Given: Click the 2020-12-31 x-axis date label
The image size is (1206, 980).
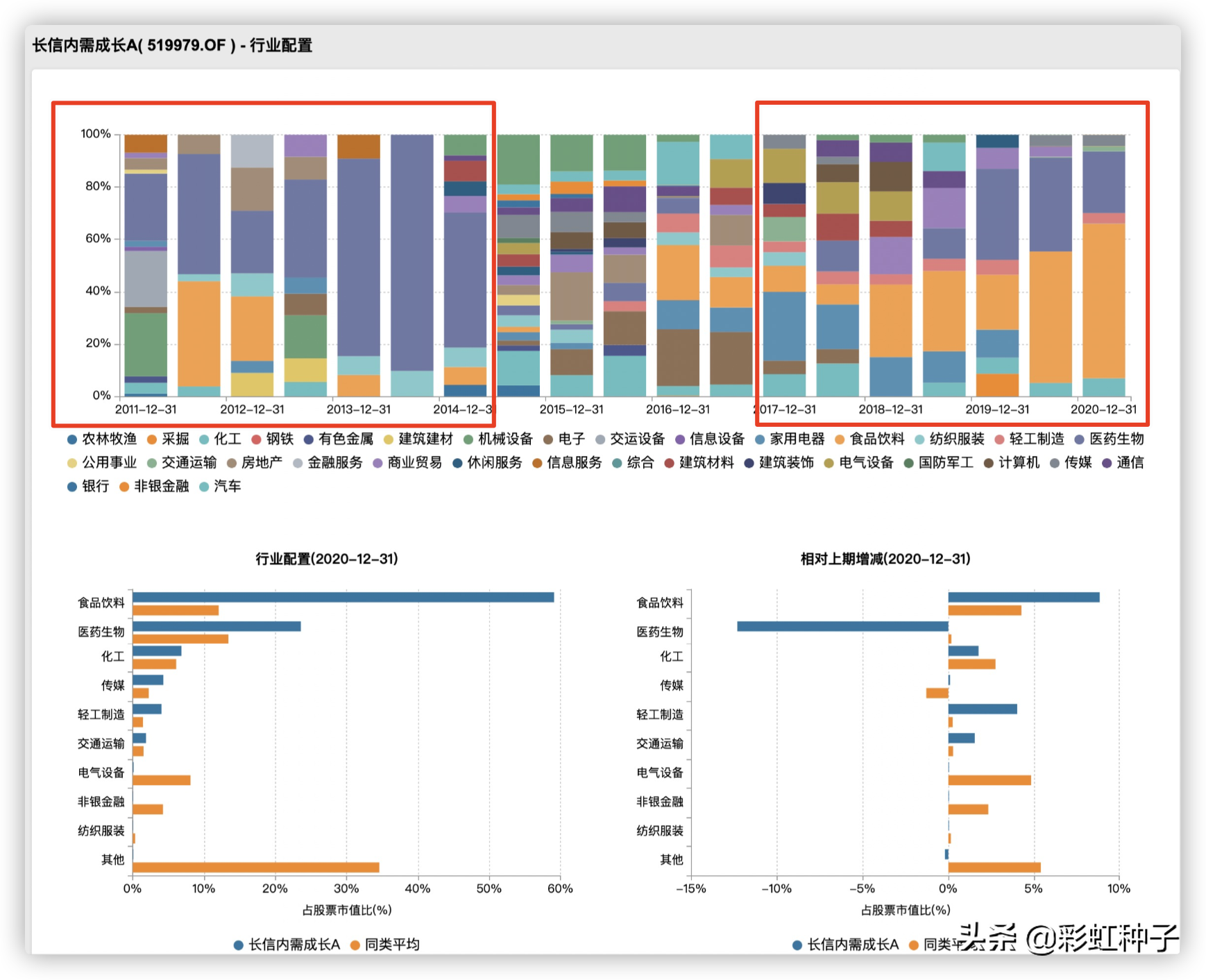Looking at the screenshot, I should pos(1104,409).
